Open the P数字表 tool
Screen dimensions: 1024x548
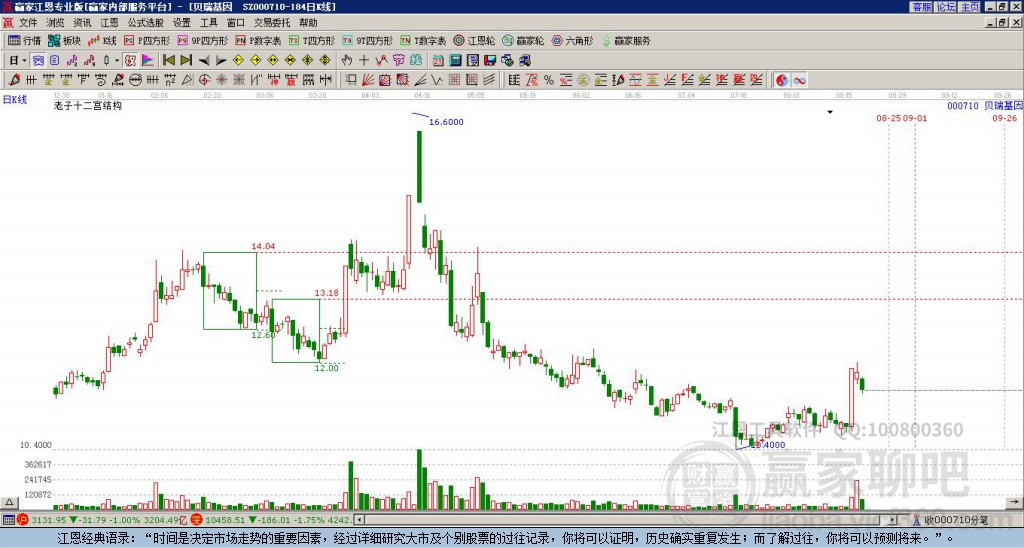[258, 40]
